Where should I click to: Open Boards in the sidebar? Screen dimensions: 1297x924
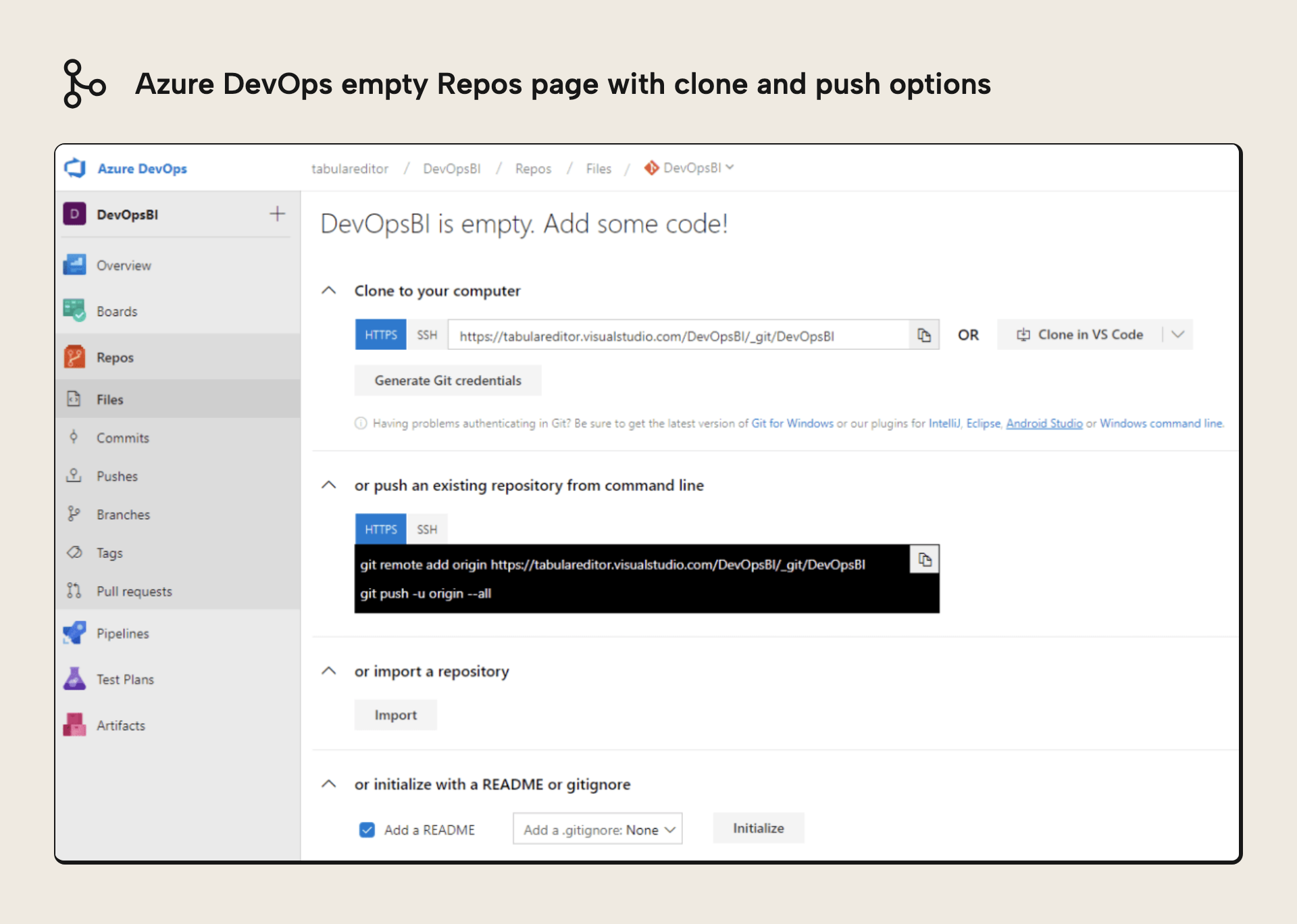(178, 311)
